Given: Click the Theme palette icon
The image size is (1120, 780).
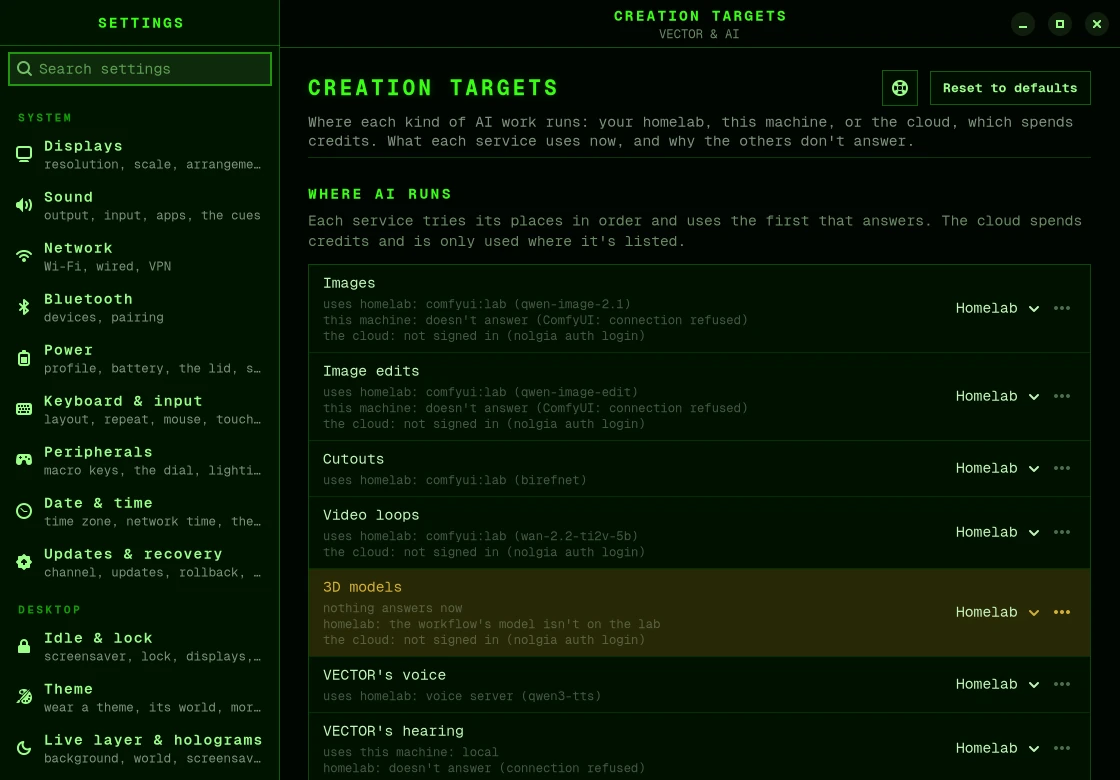Looking at the screenshot, I should click(x=24, y=697).
